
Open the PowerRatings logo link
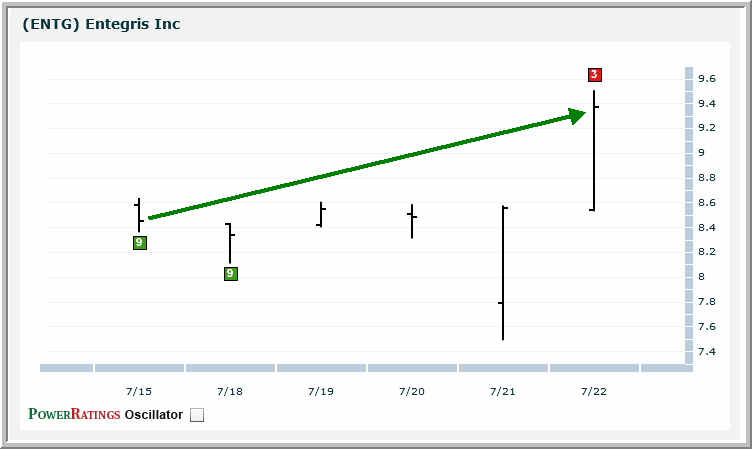tap(74, 415)
